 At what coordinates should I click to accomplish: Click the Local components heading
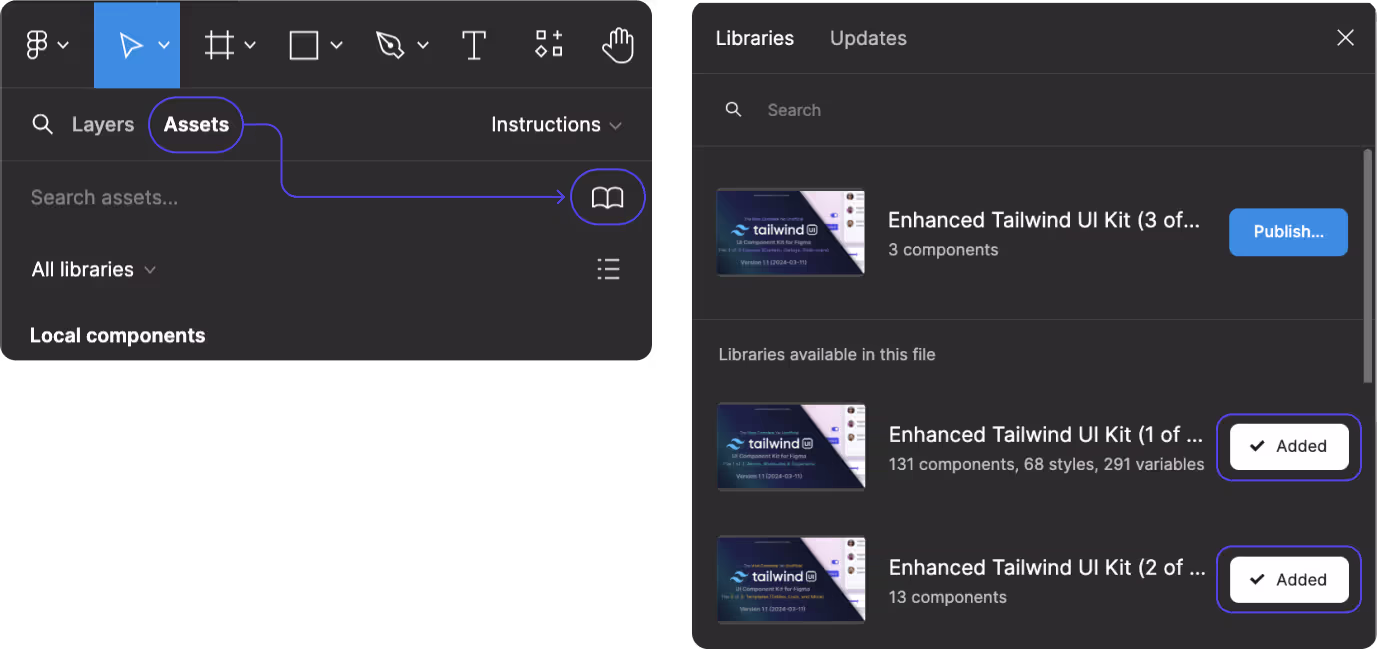118,336
